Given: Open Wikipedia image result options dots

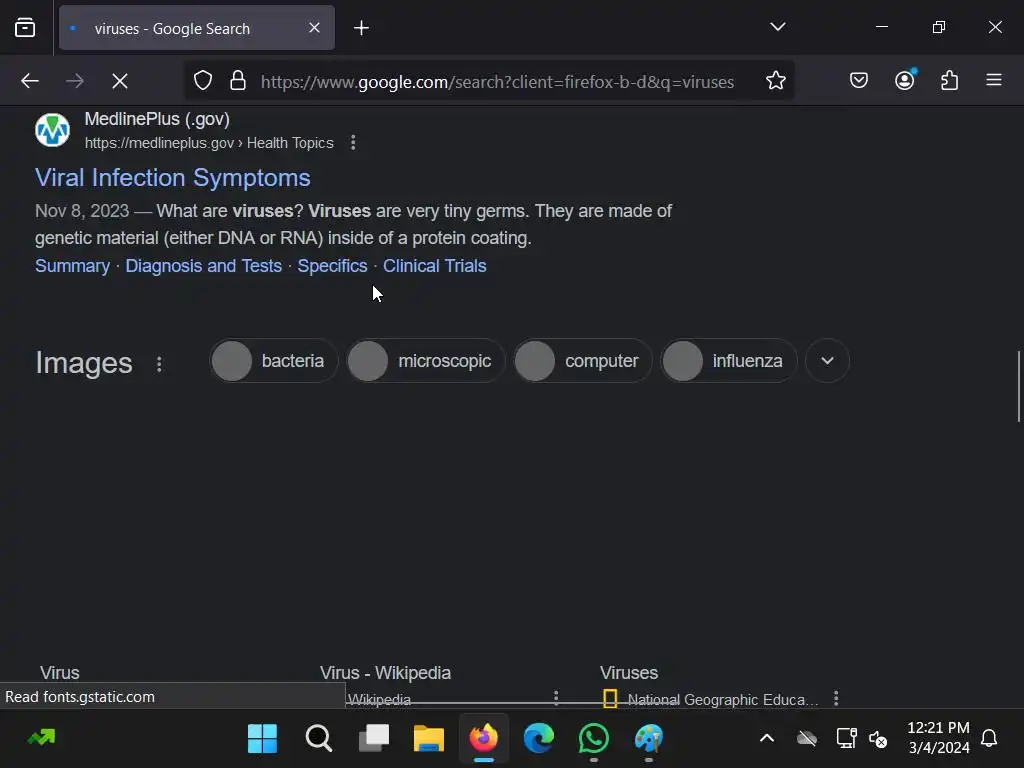Looking at the screenshot, I should coord(556,698).
